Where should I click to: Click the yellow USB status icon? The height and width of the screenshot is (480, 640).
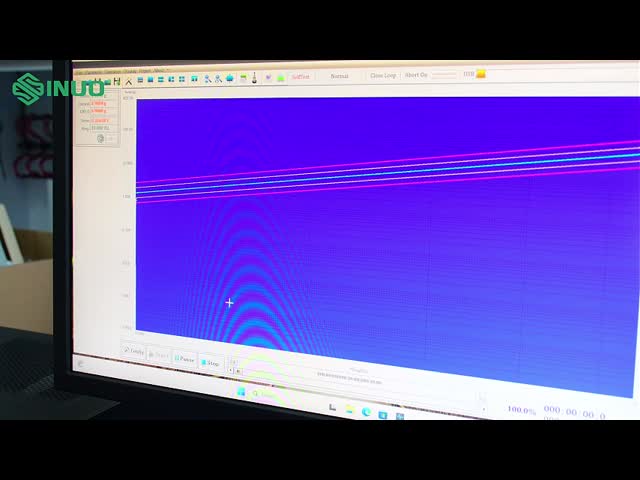point(481,74)
